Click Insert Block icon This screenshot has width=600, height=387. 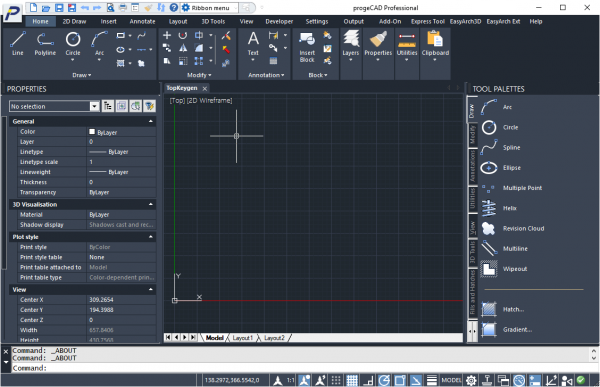tap(307, 47)
